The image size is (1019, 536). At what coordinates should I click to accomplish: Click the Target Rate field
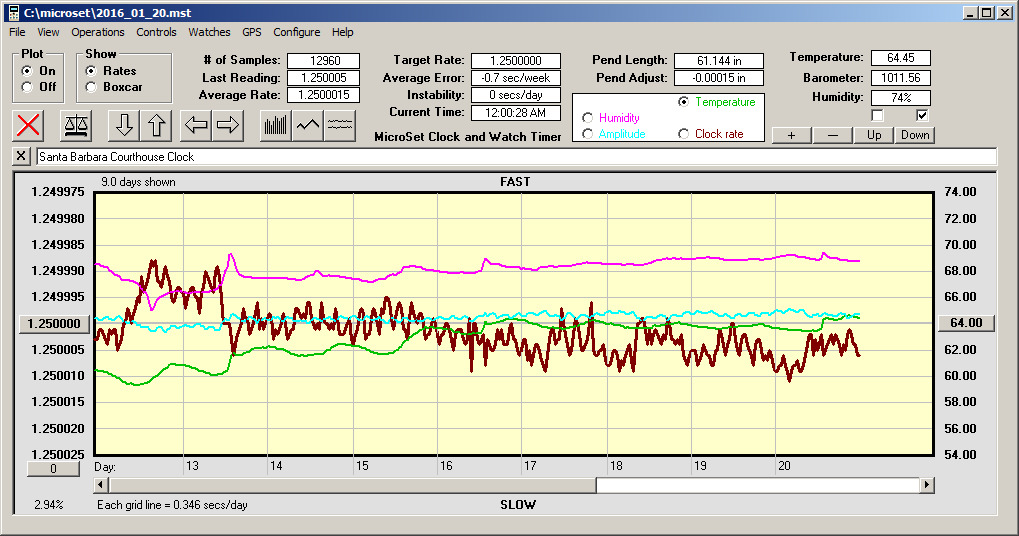pyautogui.click(x=516, y=60)
